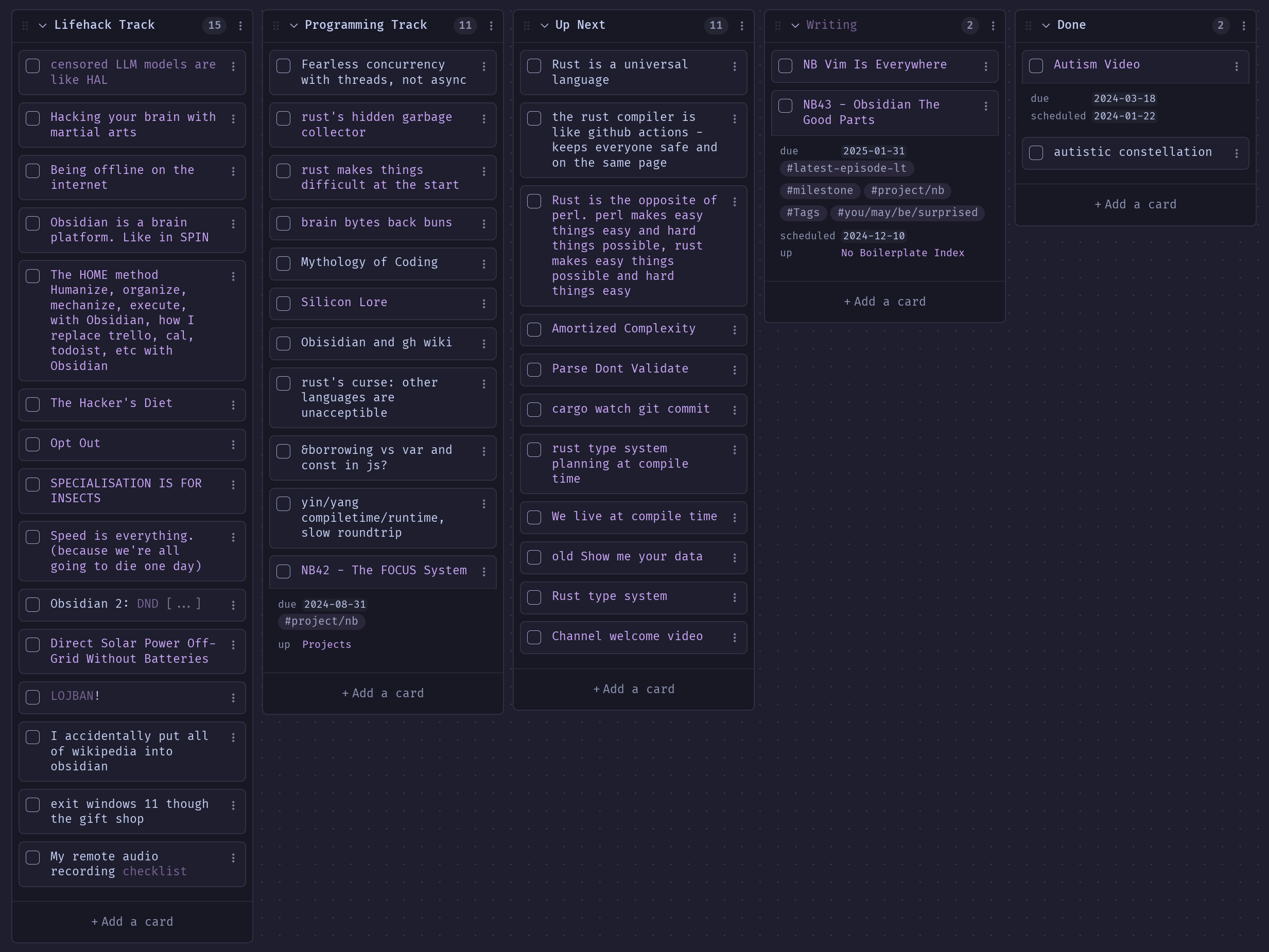Image resolution: width=1269 pixels, height=952 pixels.
Task: Open card menu for 'Channel welcome video'
Action: click(x=735, y=638)
